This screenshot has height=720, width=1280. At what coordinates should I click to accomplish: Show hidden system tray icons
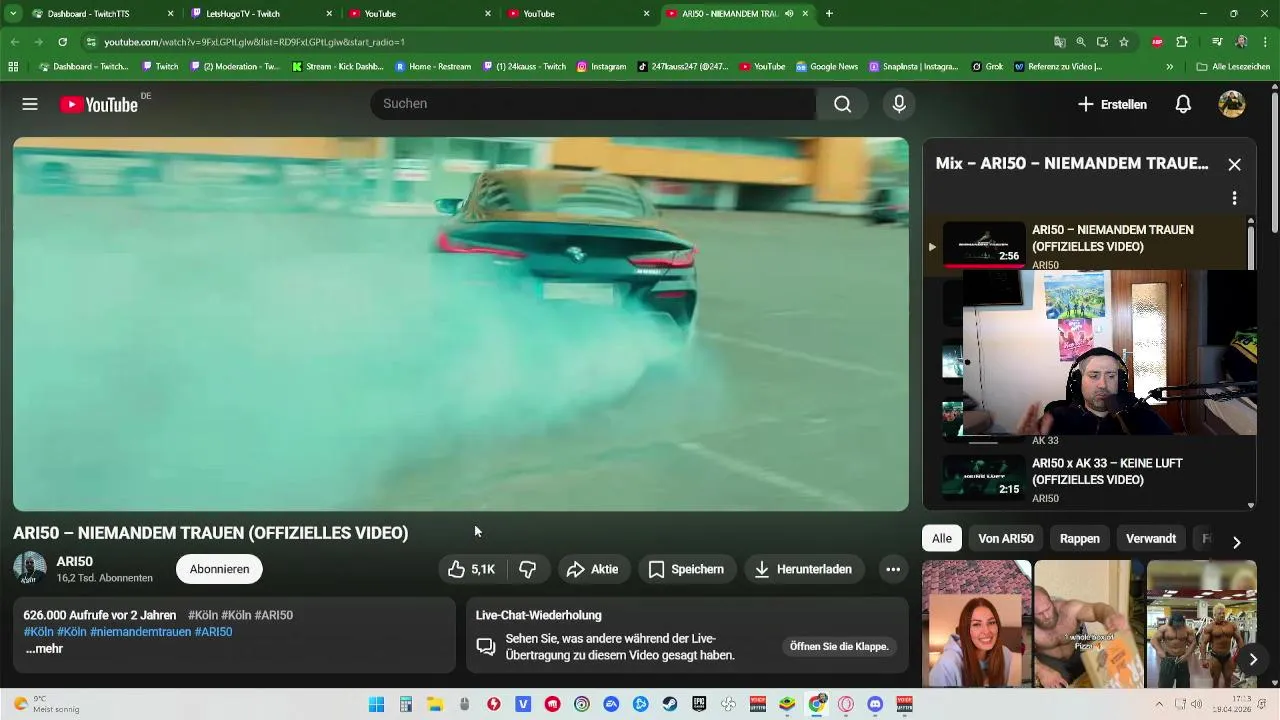coord(1159,704)
